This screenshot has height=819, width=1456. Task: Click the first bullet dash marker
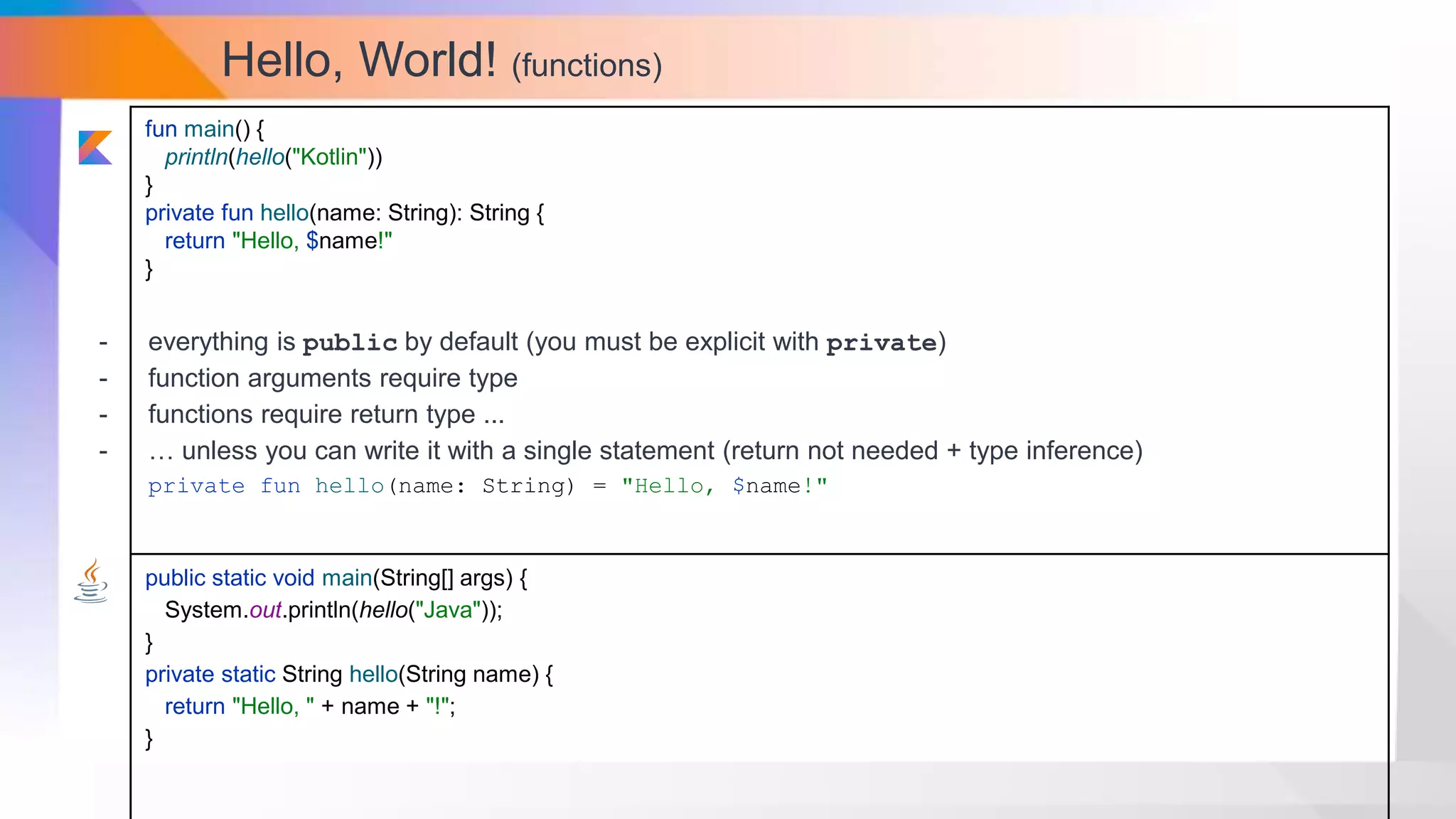point(104,343)
